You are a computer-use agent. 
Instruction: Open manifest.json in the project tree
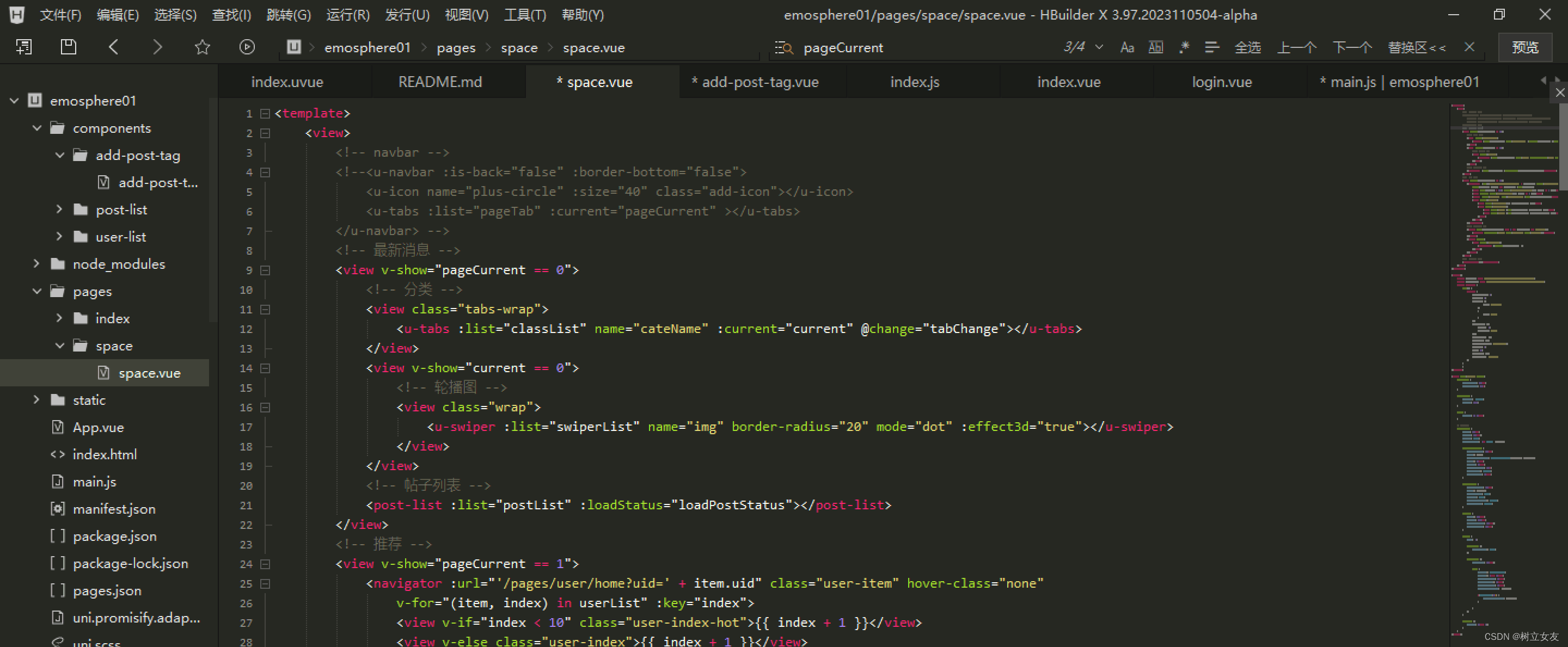tap(114, 509)
